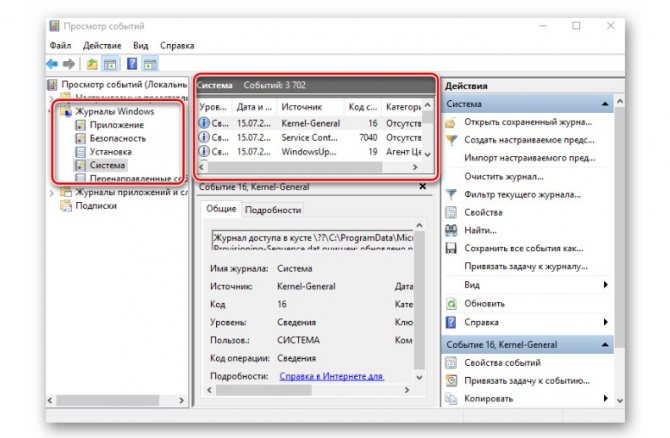This screenshot has width=670, height=438.
Task: Click the Up one level folder icon
Action: [x=92, y=65]
